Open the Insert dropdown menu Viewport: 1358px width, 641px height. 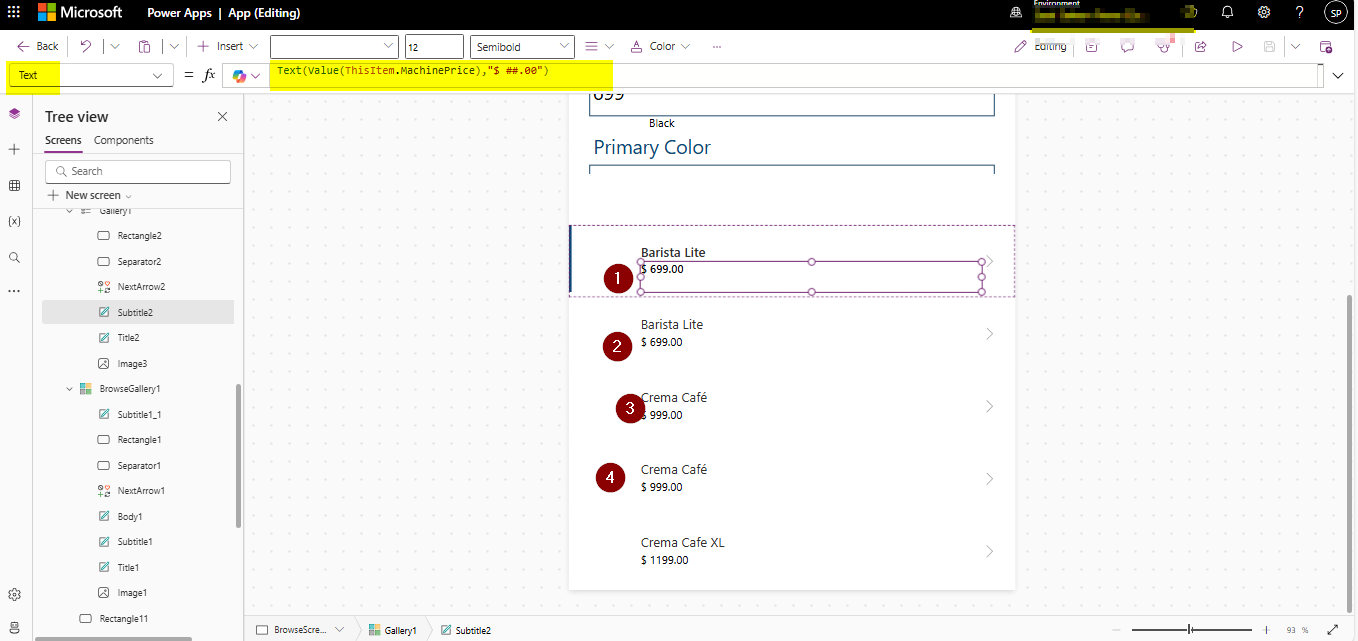pos(228,46)
